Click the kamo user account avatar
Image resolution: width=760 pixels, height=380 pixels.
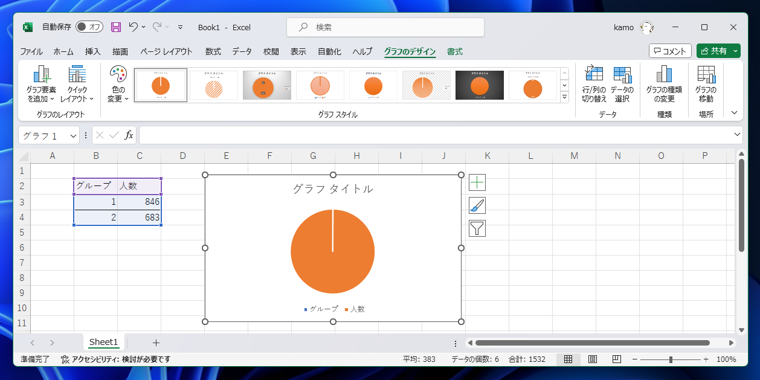(646, 28)
